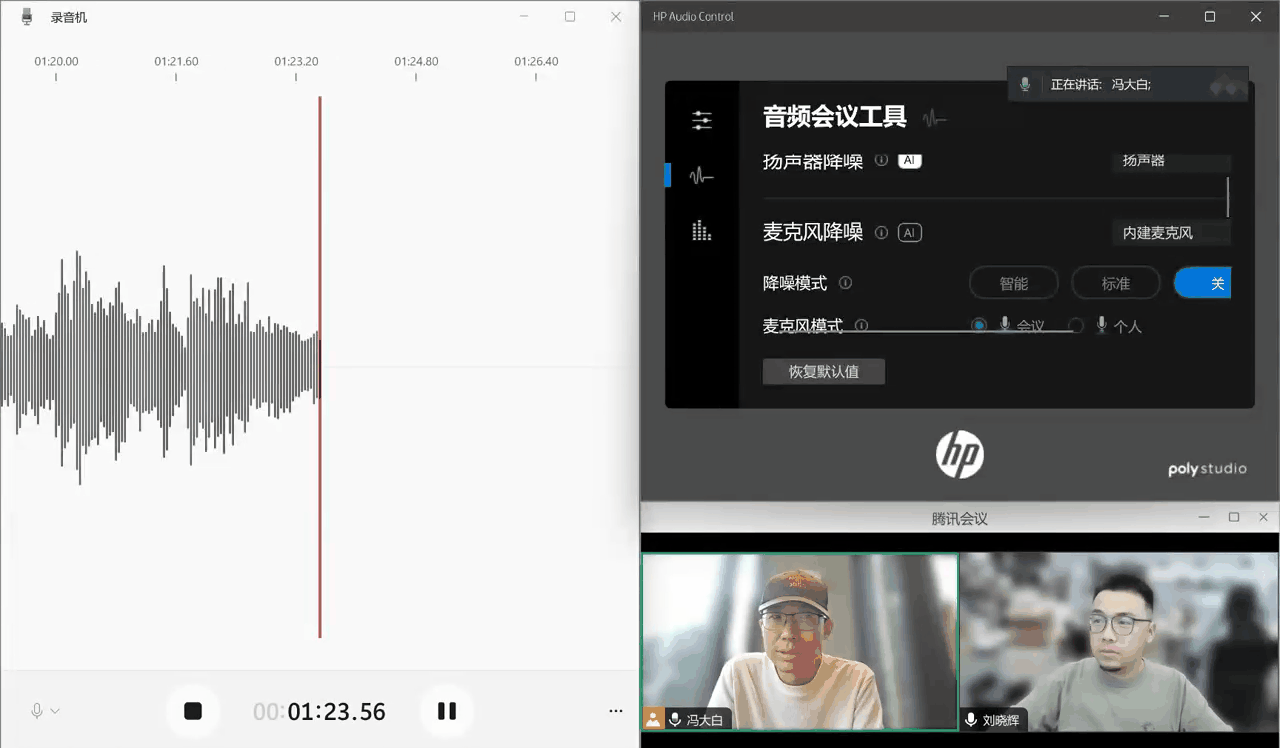The height and width of the screenshot is (748, 1280).
Task: Click the HP audio panel vertical scrollbar
Action: click(1227, 196)
